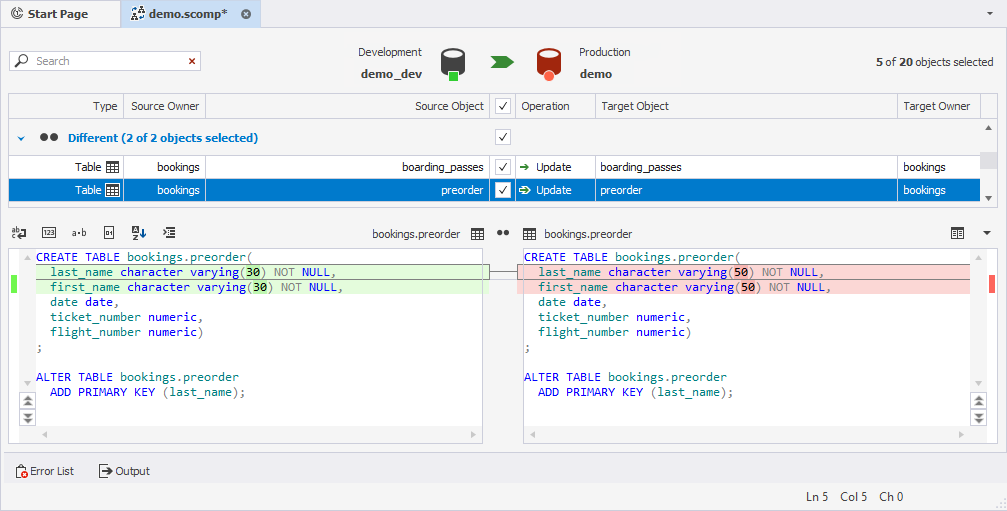
Task: Sort by the Type column header
Action: [66, 106]
